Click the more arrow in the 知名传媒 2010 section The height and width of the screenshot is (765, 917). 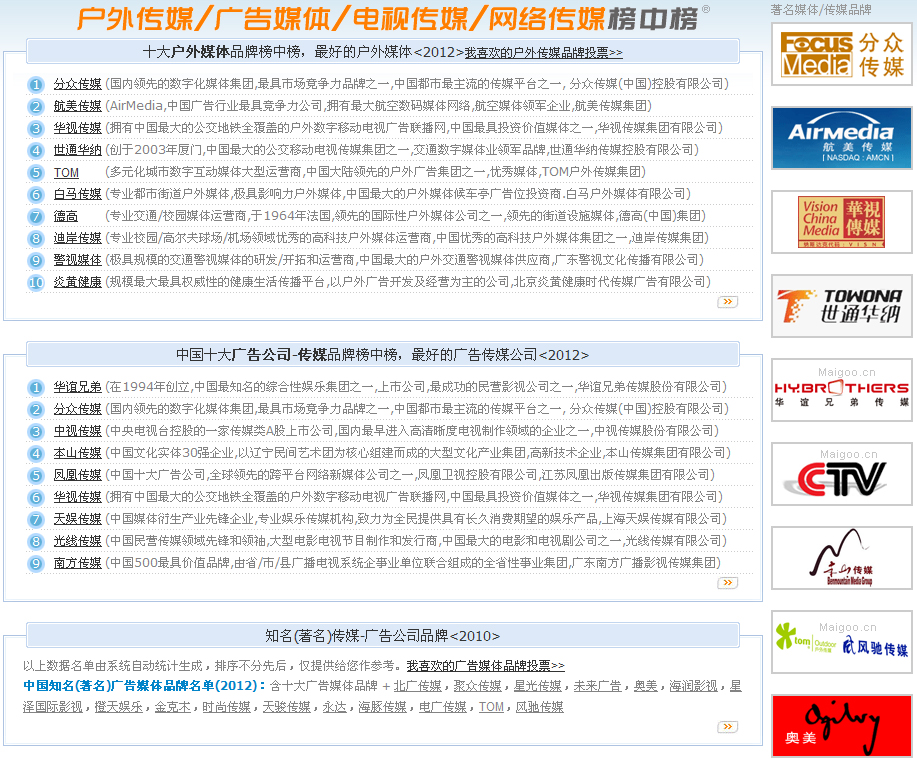(727, 727)
